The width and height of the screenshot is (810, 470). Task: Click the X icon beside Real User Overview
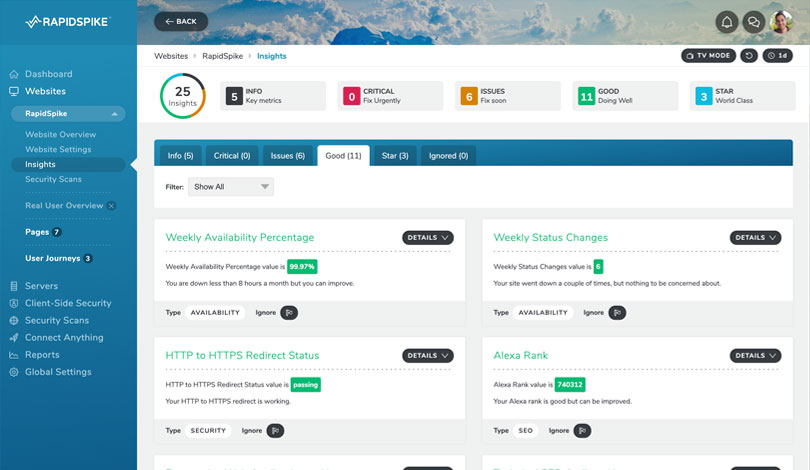click(x=111, y=206)
